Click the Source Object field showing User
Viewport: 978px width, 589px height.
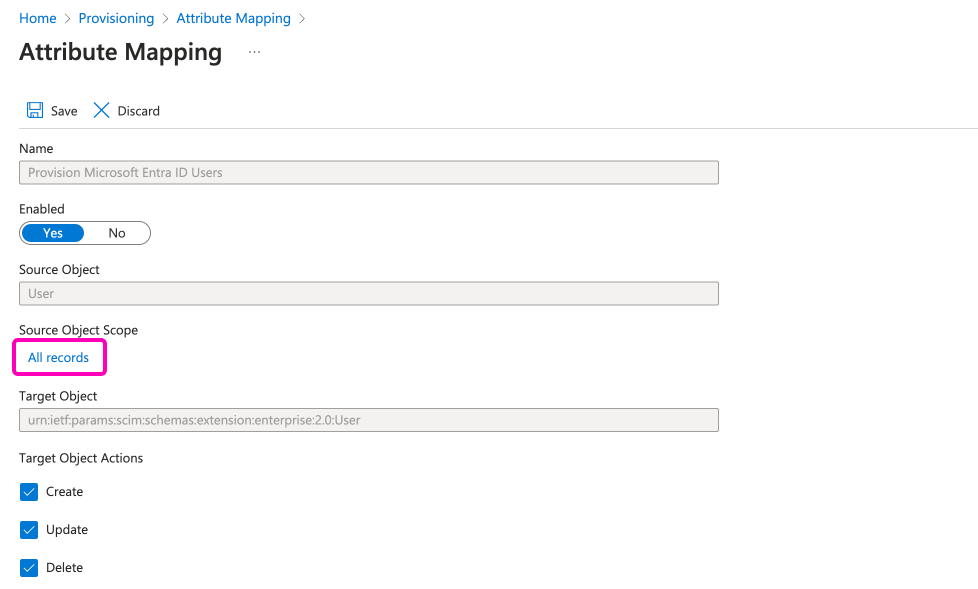(368, 293)
